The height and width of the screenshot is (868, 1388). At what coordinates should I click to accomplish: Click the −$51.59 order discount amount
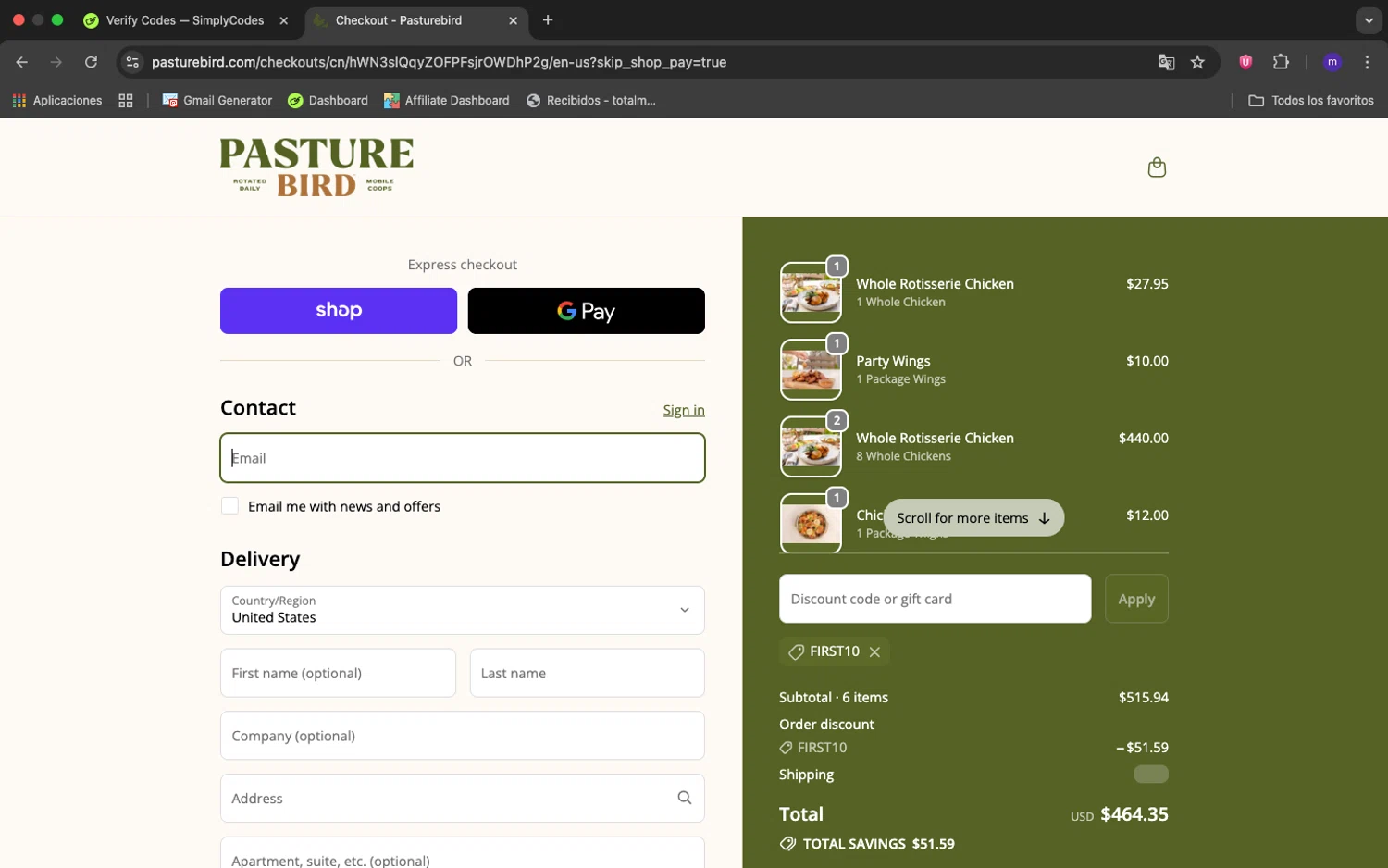pyautogui.click(x=1142, y=747)
